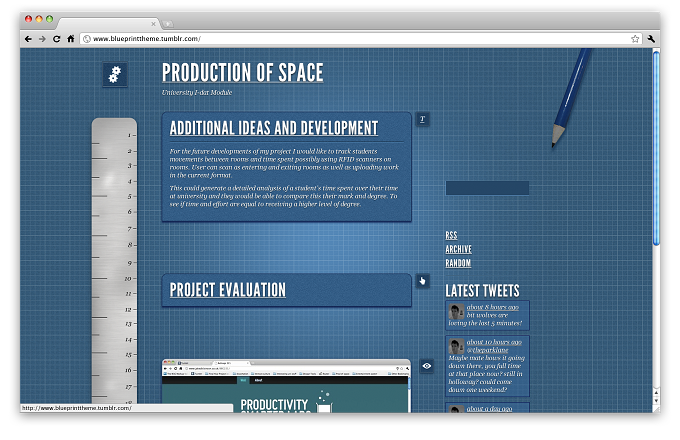Click the vertical scrollbar thumb
680x440 pixels.
pos(656,148)
